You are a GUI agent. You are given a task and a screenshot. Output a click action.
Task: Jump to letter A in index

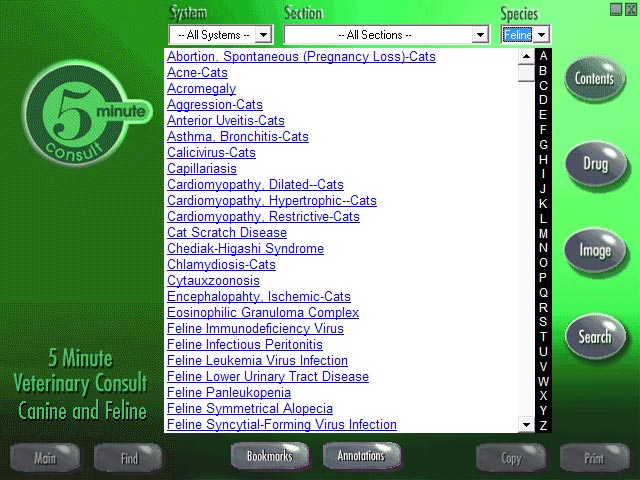[543, 56]
